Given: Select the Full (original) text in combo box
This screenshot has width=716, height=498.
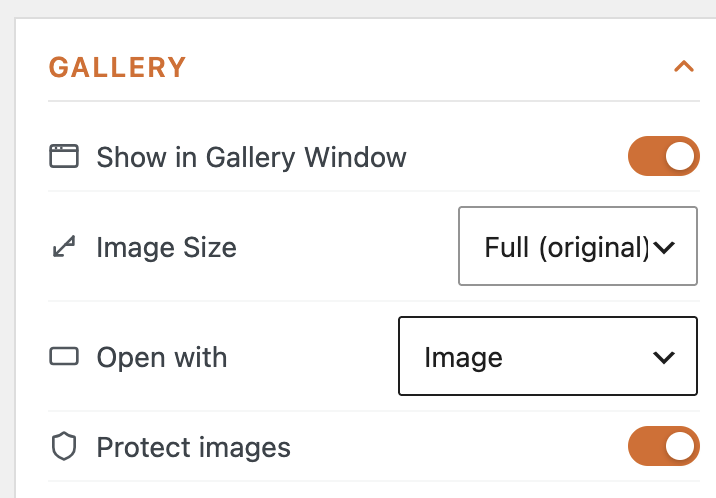Looking at the screenshot, I should click(567, 248).
